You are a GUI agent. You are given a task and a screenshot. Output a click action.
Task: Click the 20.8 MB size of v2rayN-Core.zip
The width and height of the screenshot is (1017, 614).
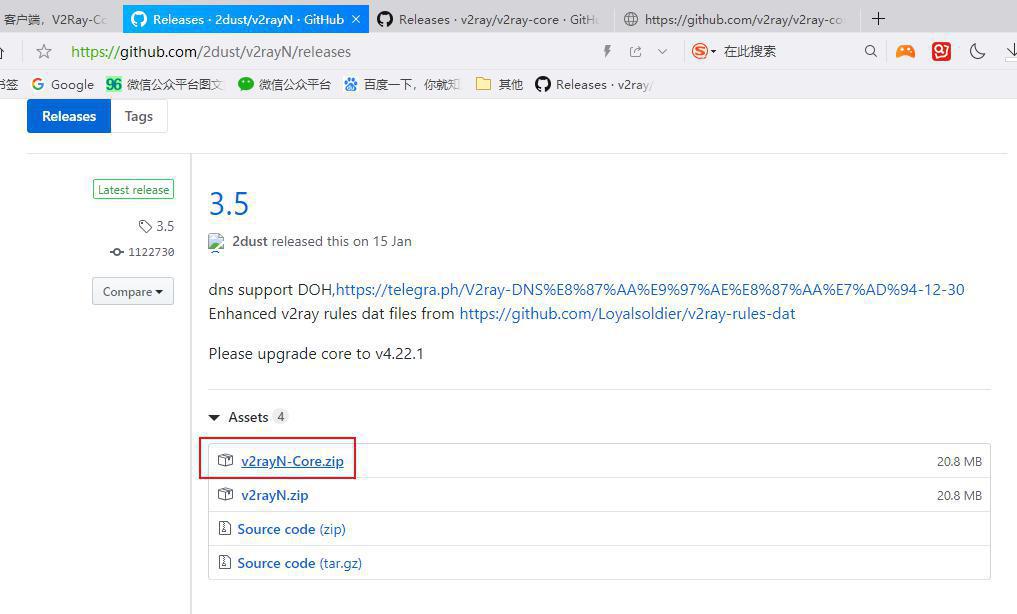pyautogui.click(x=959, y=462)
